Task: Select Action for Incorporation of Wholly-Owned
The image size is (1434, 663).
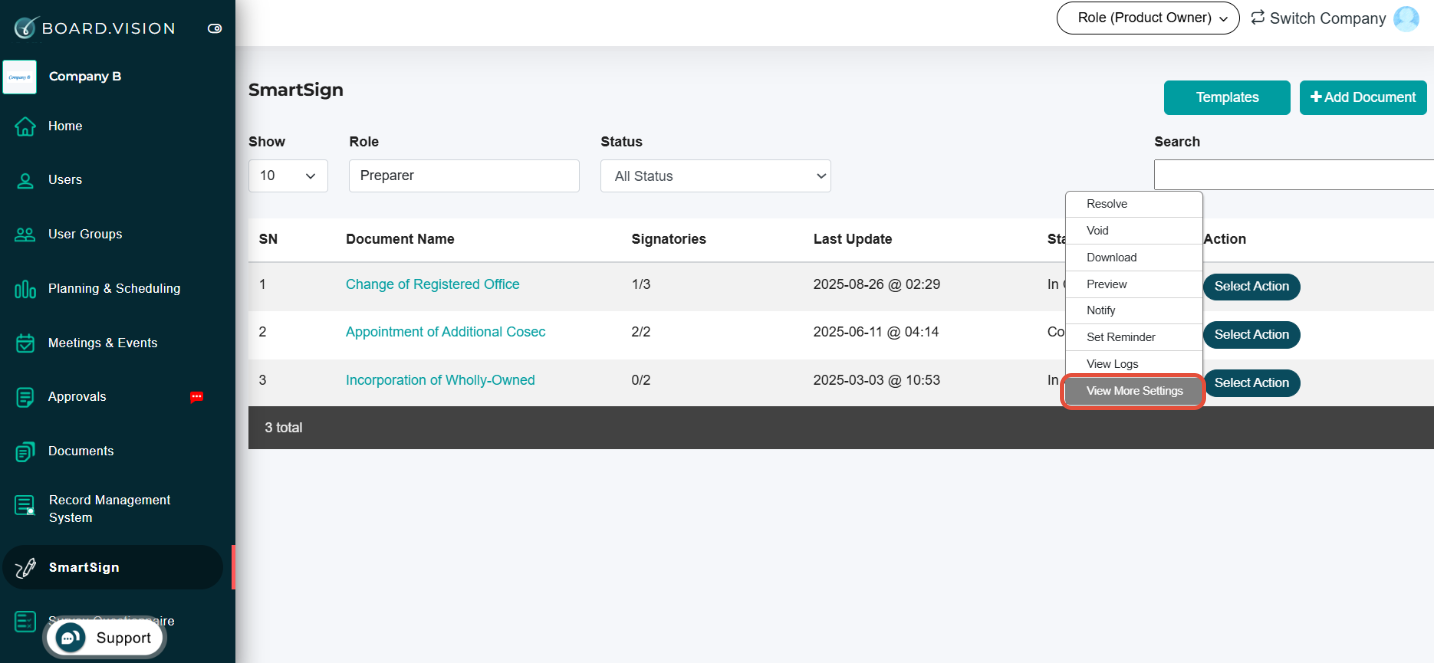Action: tap(1251, 383)
